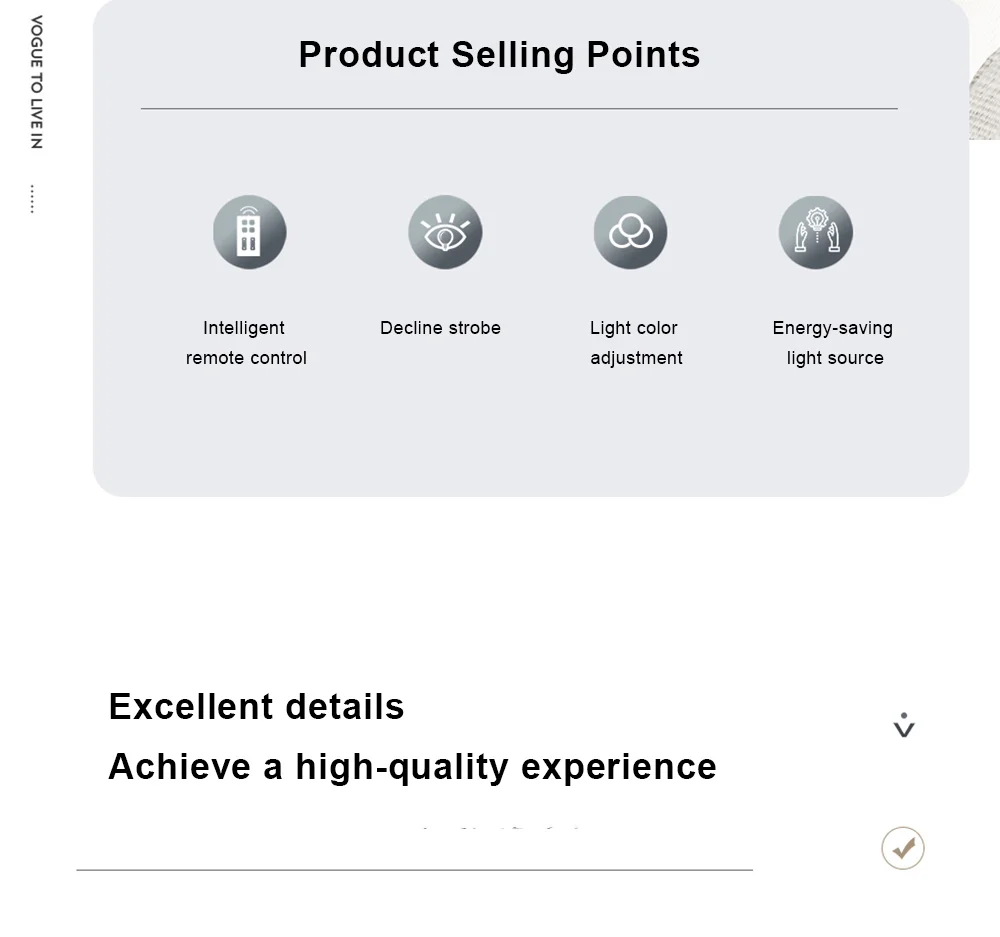Click the divider line under Product Selling Points
This screenshot has width=1000, height=937.
519,108
